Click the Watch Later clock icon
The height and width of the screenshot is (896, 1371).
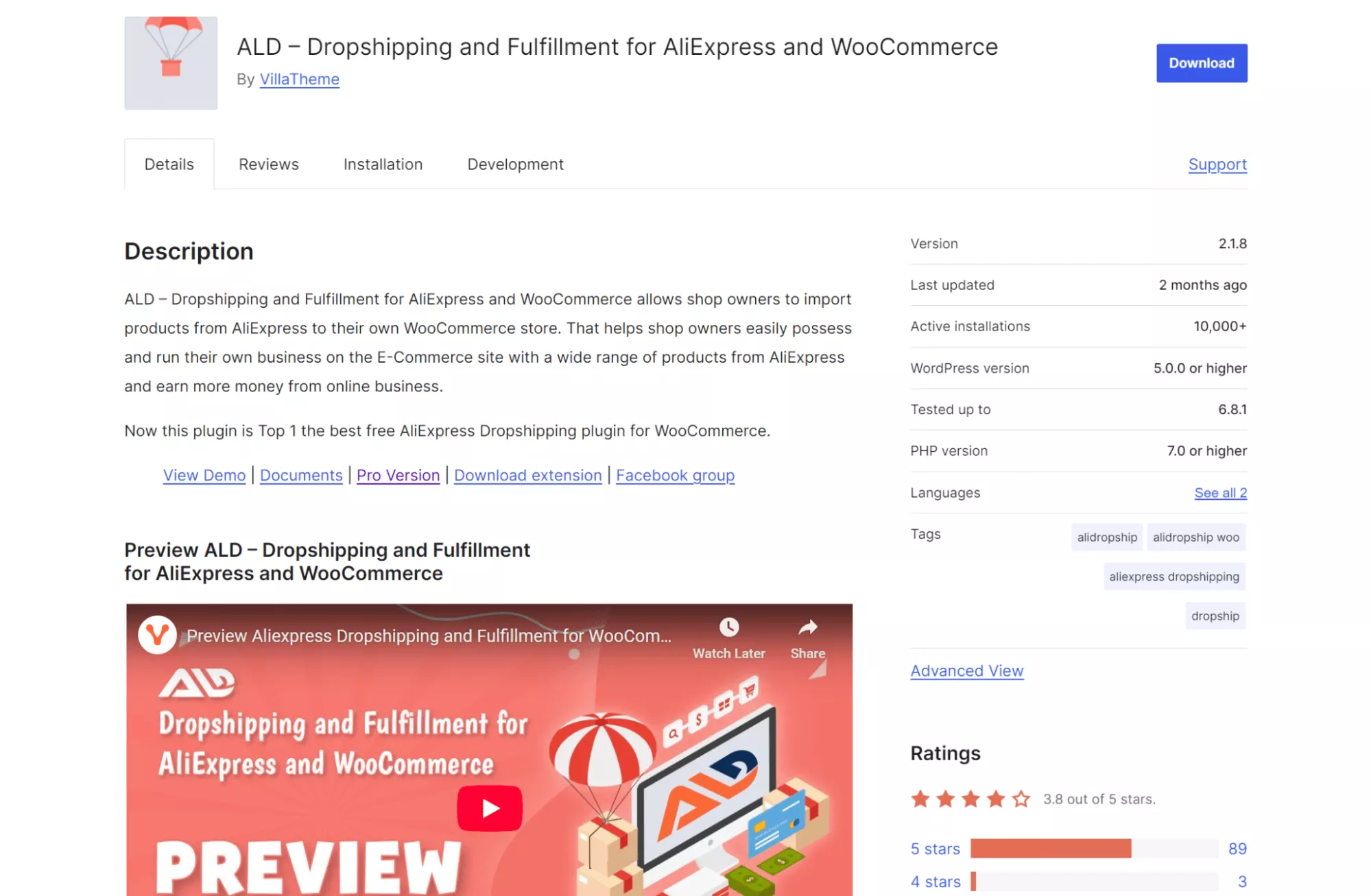[x=728, y=627]
